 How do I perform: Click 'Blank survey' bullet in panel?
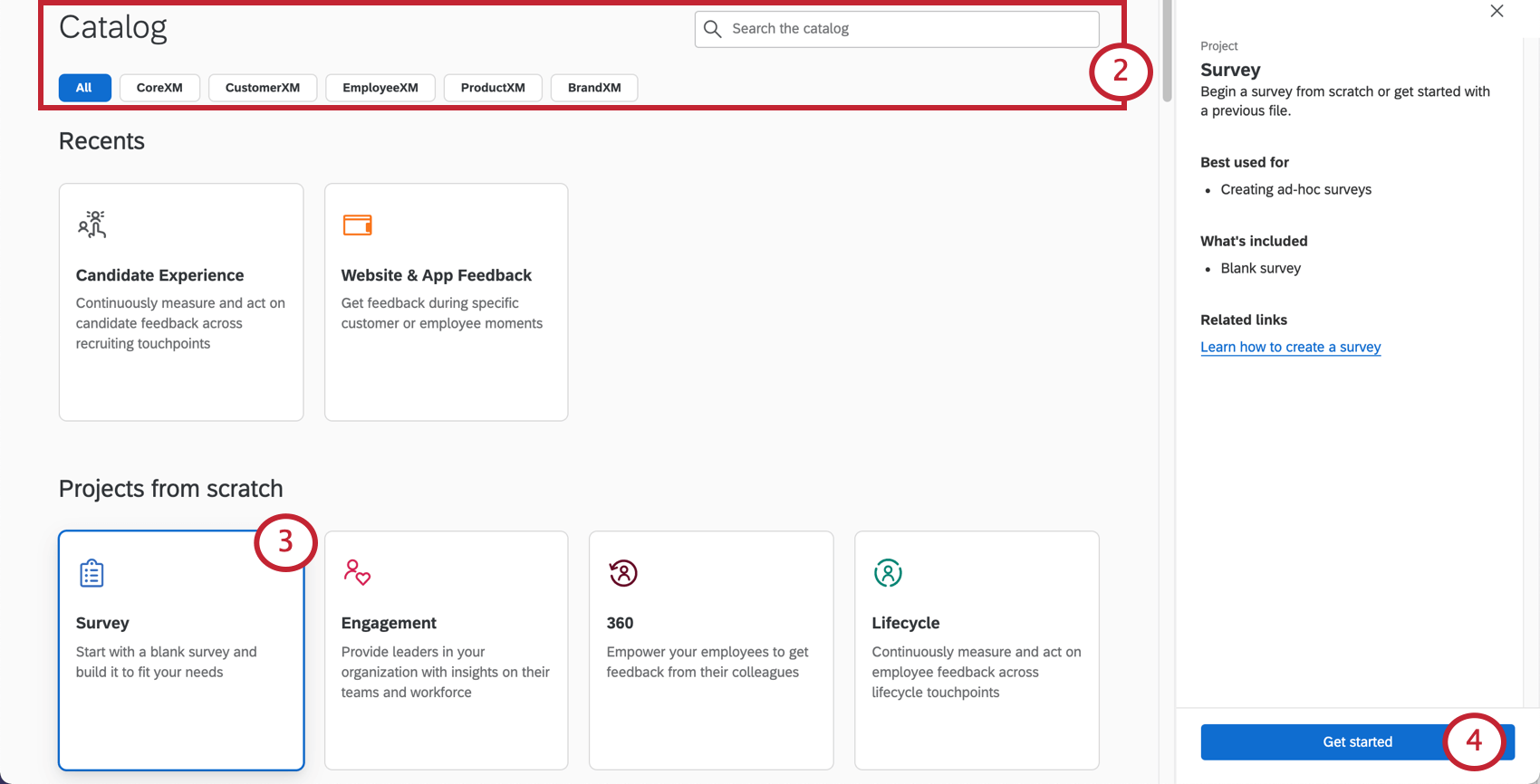(x=1260, y=268)
